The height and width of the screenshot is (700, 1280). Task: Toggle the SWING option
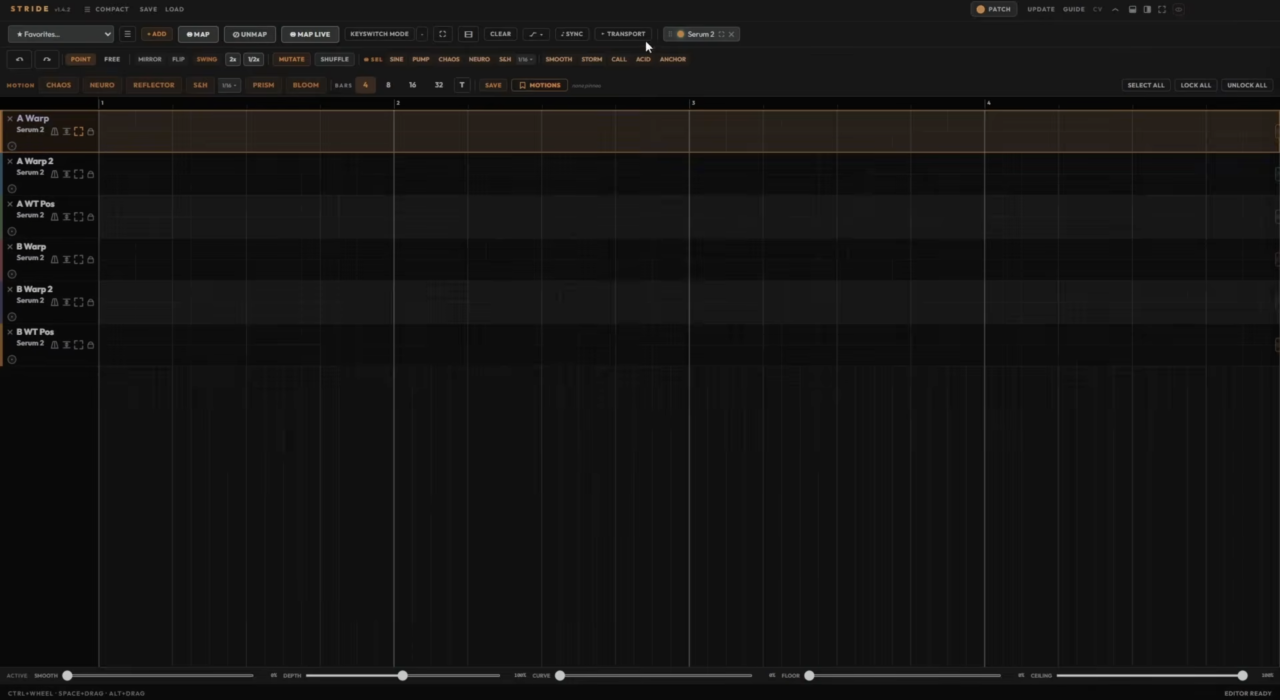[206, 59]
